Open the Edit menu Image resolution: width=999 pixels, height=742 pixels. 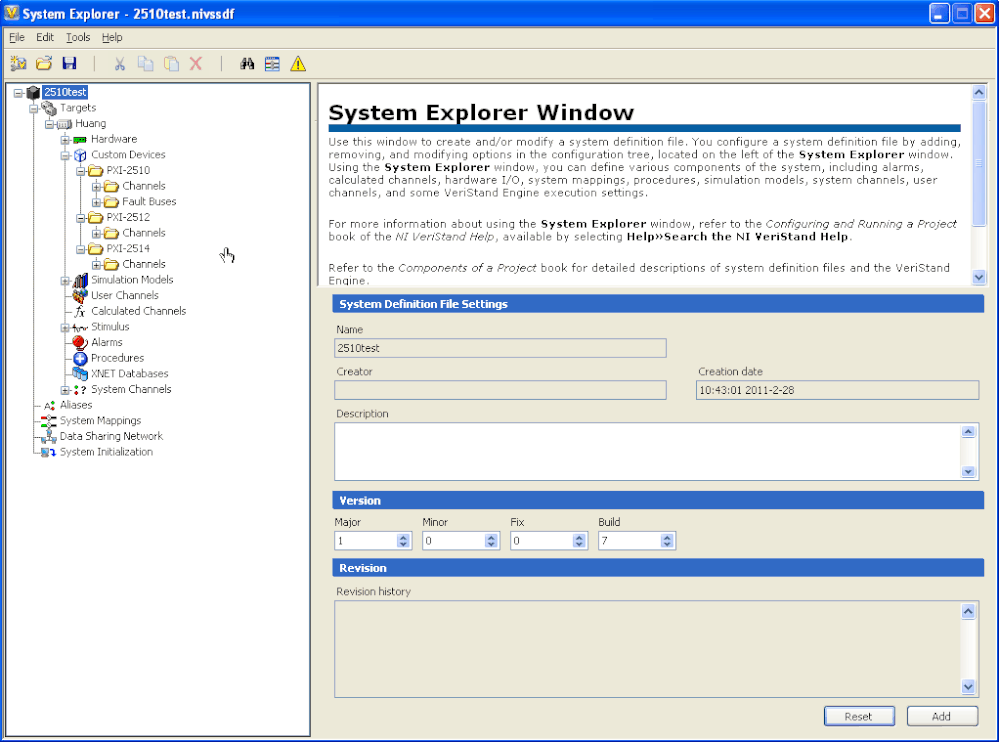pos(45,38)
